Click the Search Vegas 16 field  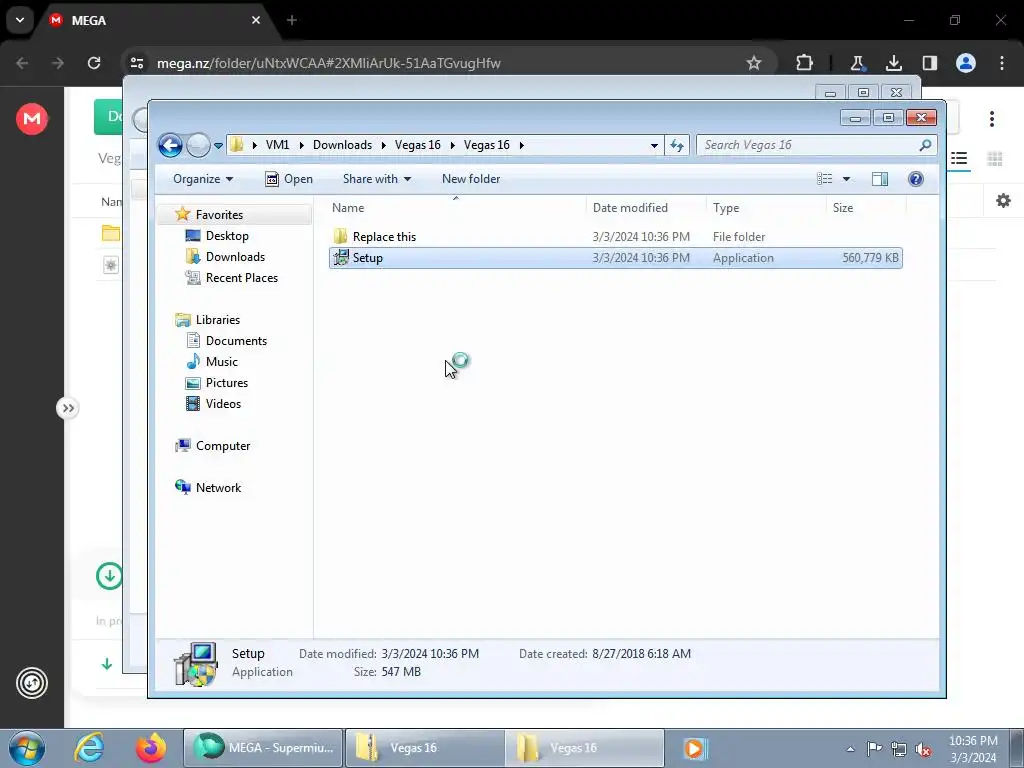pyautogui.click(x=816, y=145)
